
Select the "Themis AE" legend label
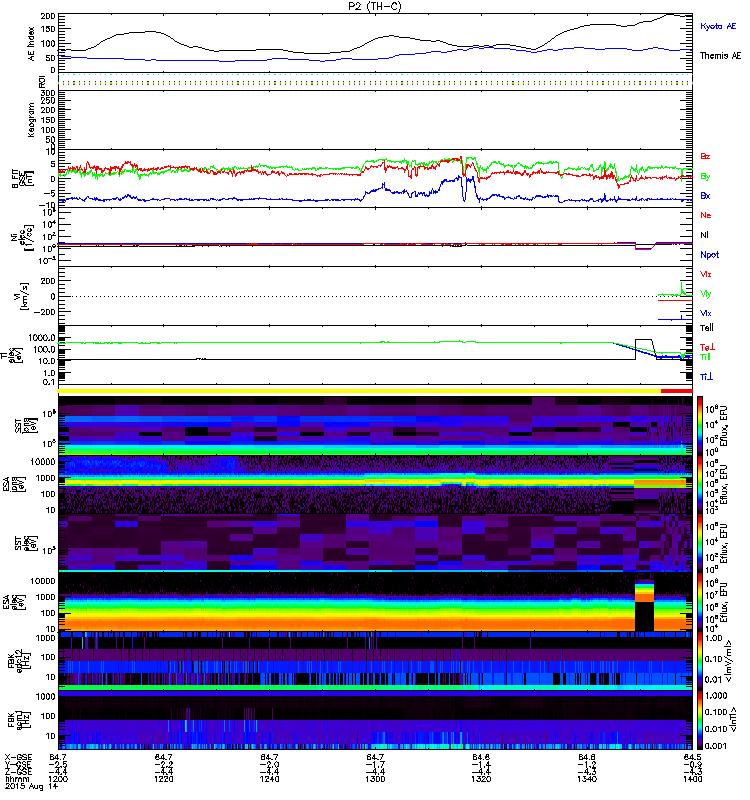[720, 56]
